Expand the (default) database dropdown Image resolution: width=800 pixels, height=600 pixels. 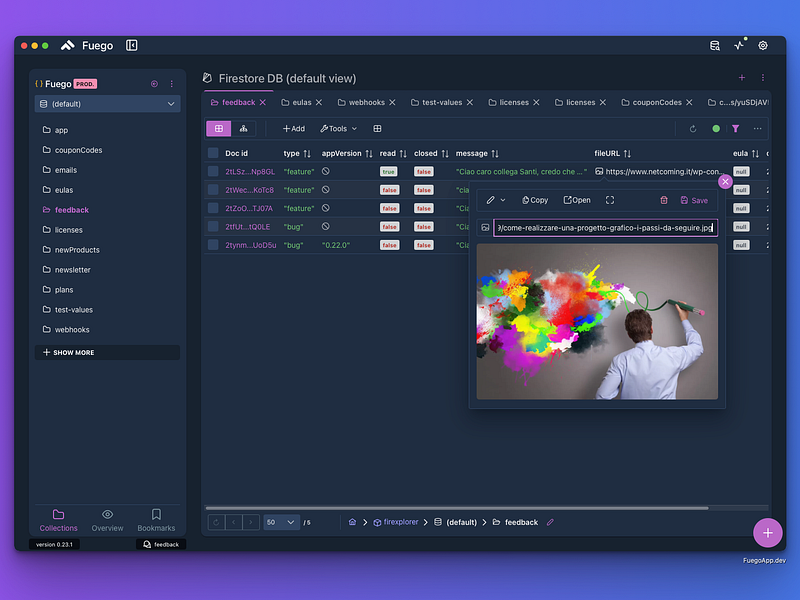pos(107,104)
